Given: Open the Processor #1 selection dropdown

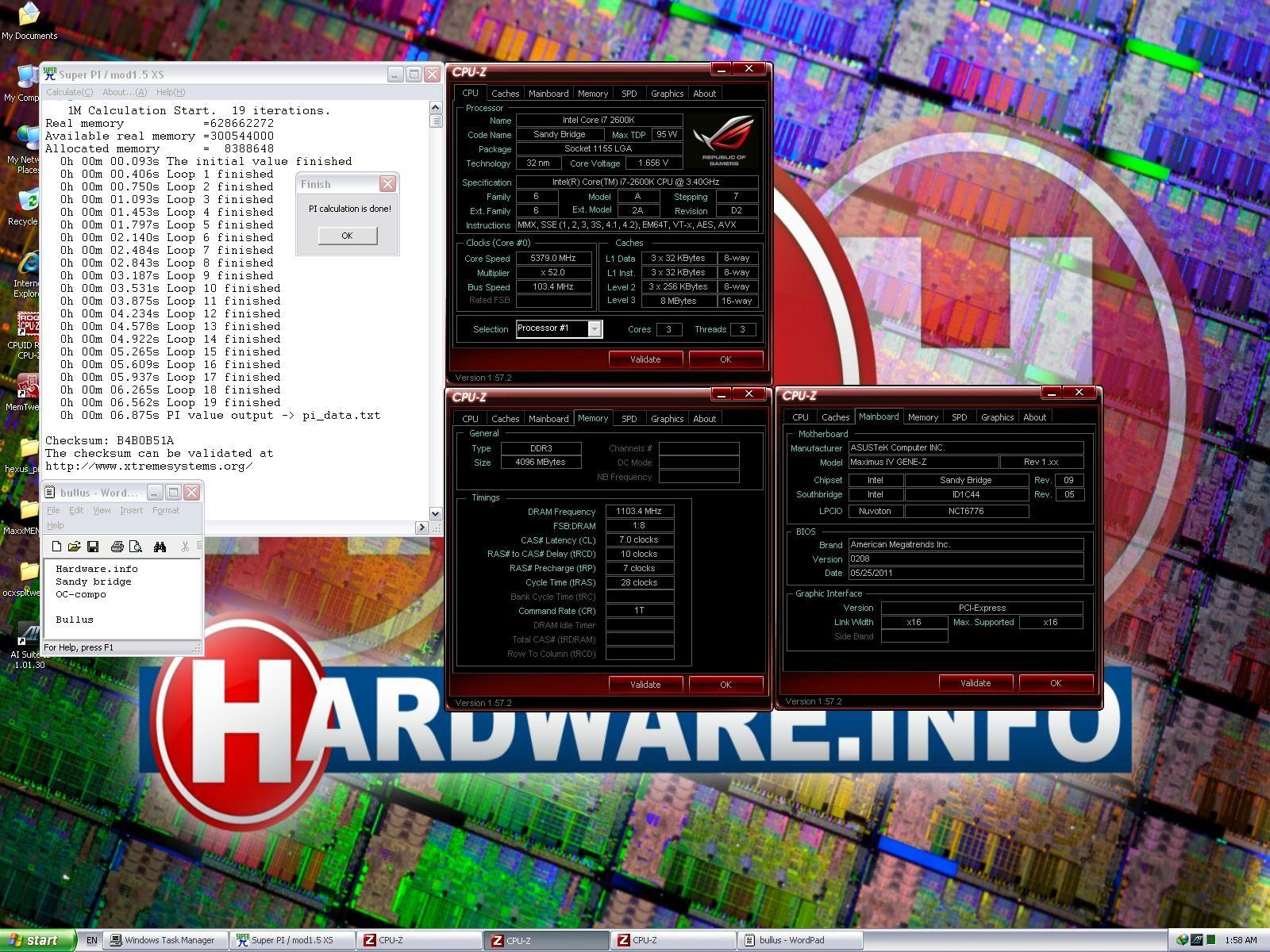Looking at the screenshot, I should (595, 328).
